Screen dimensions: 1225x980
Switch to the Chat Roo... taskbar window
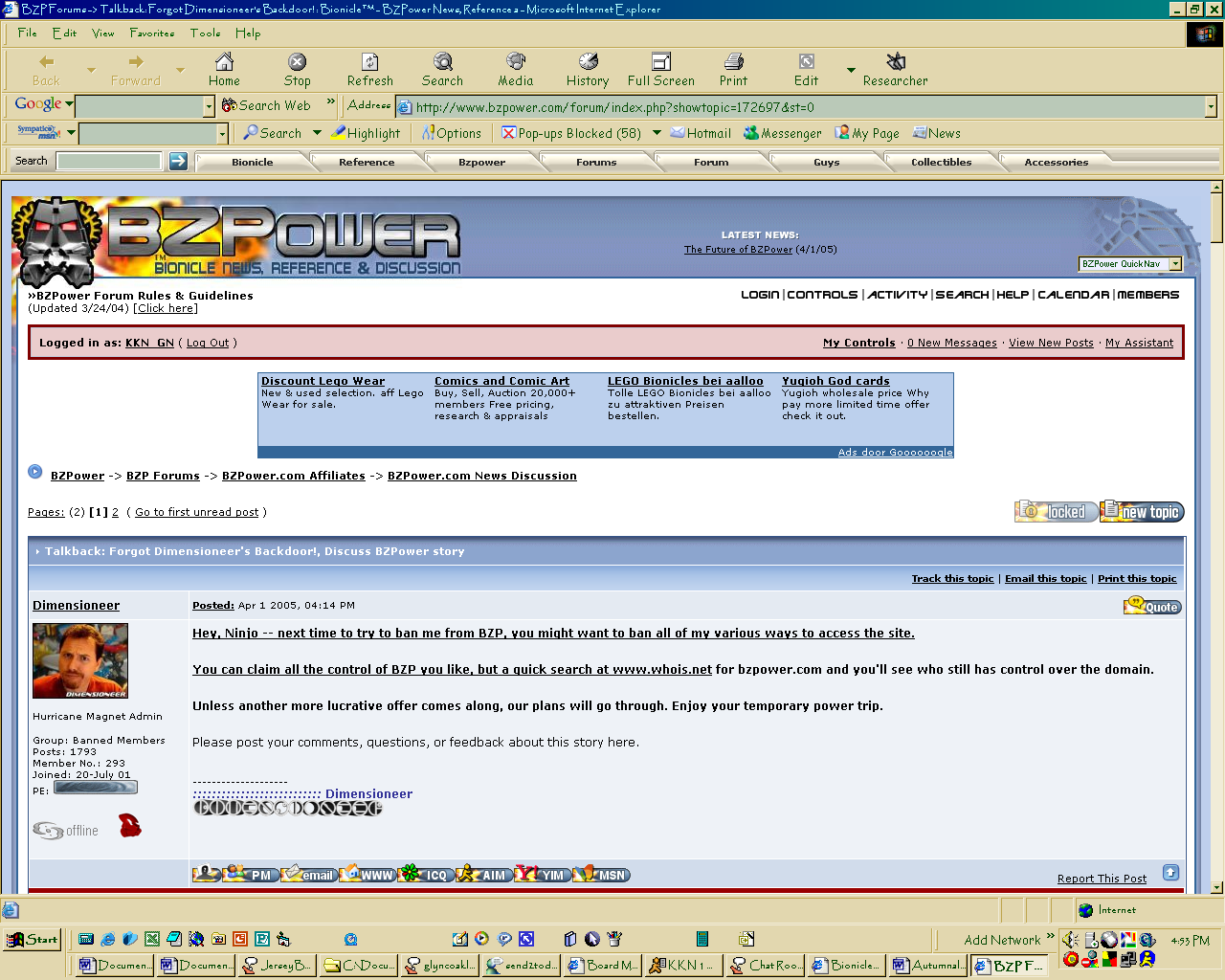(x=766, y=965)
